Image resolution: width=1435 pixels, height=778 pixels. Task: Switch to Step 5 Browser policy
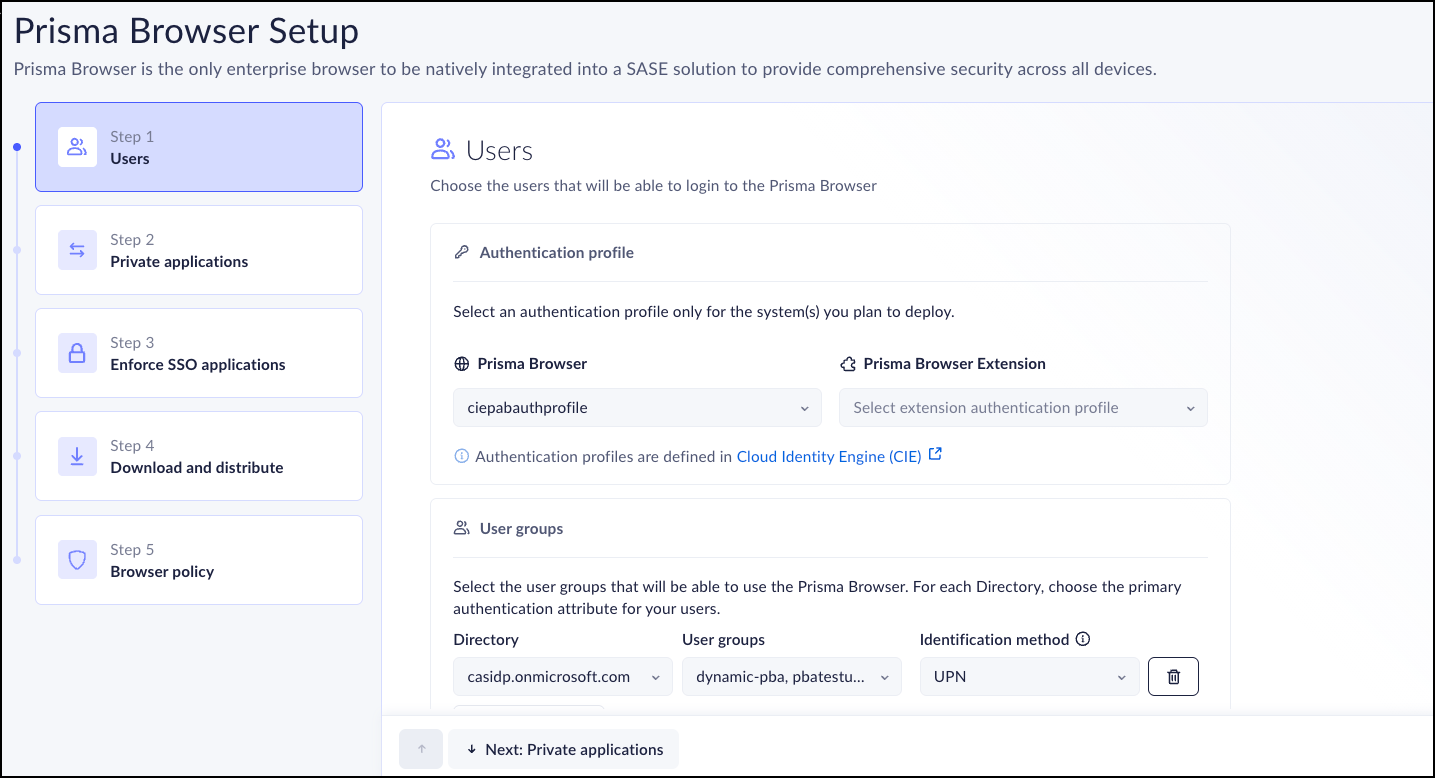click(199, 560)
